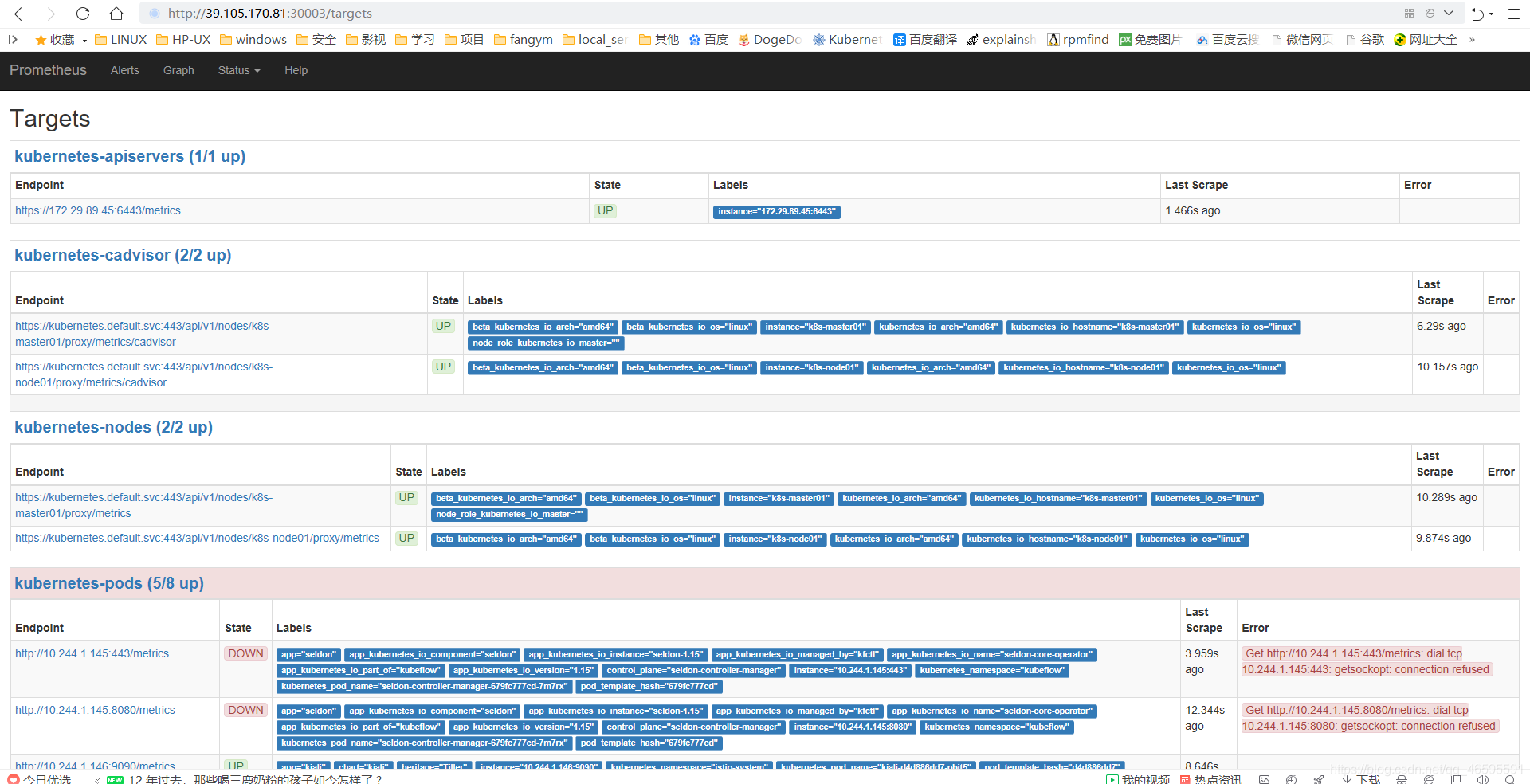Click the DOWN state badge for 10.244.1.145:443
The image size is (1530, 784).
tap(245, 653)
